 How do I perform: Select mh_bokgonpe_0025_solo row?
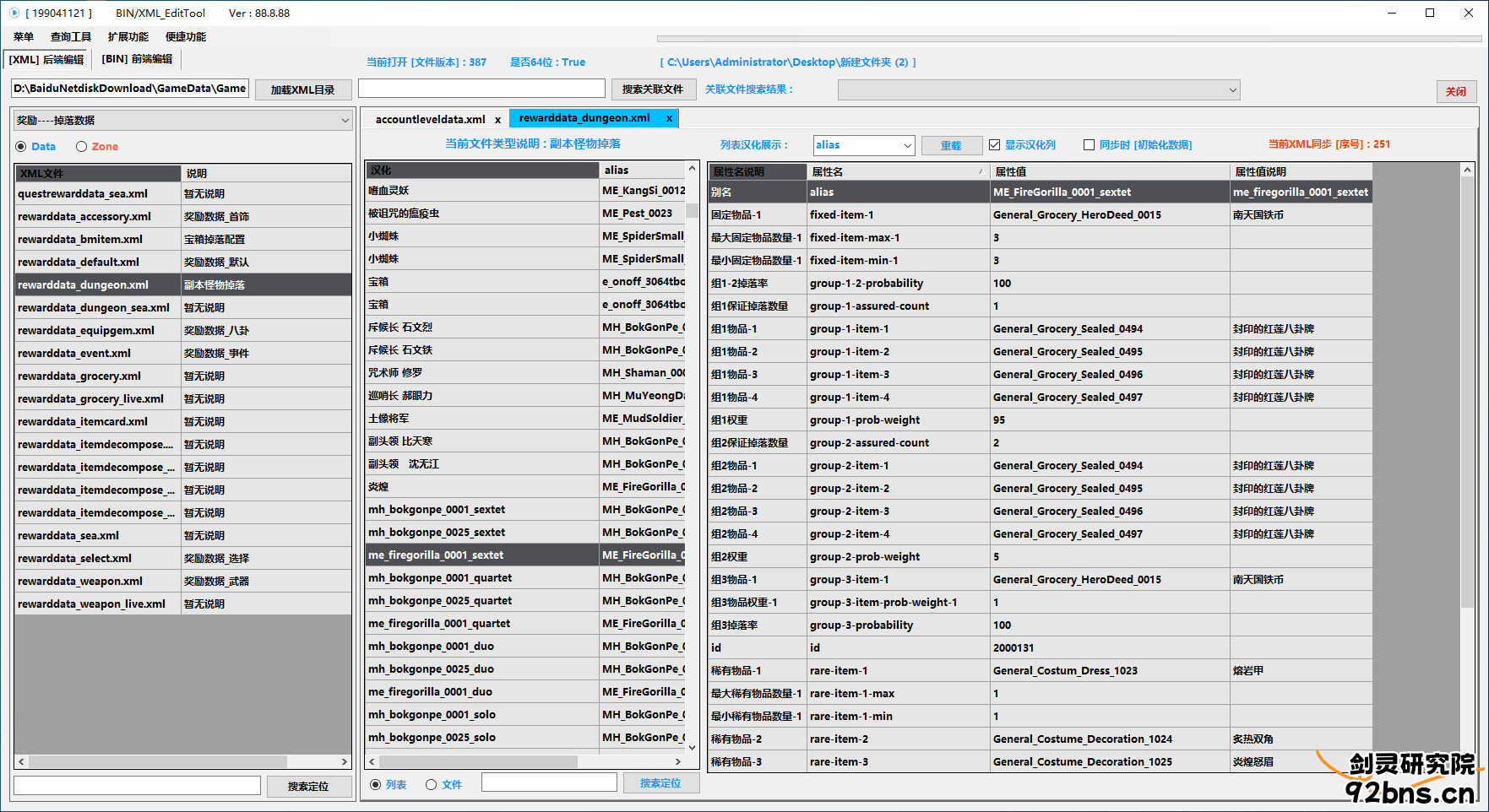[x=525, y=737]
